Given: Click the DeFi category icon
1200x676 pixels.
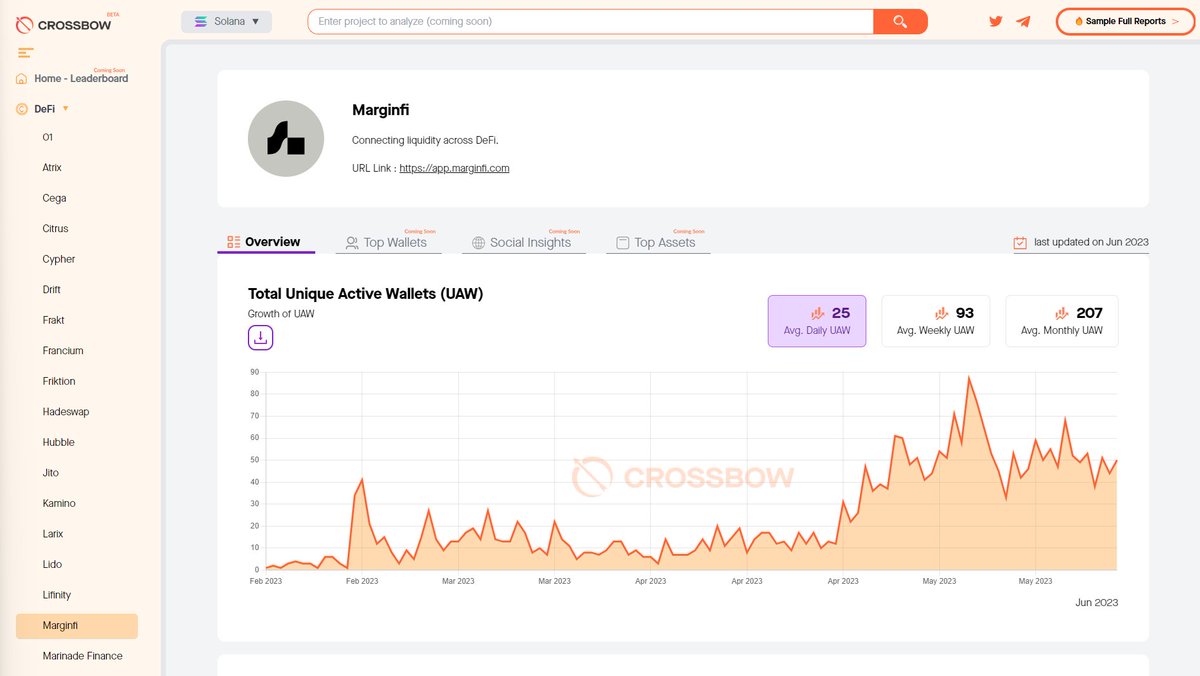Looking at the screenshot, I should 22,109.
